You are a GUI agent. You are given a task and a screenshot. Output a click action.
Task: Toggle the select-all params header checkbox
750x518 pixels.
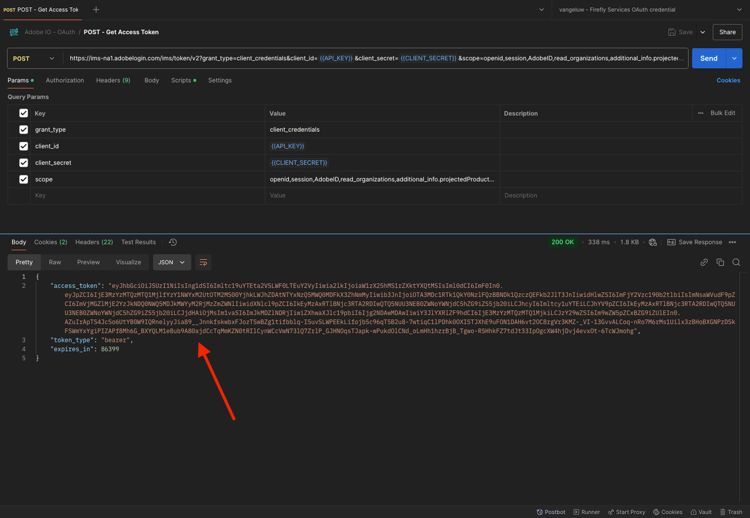23,113
